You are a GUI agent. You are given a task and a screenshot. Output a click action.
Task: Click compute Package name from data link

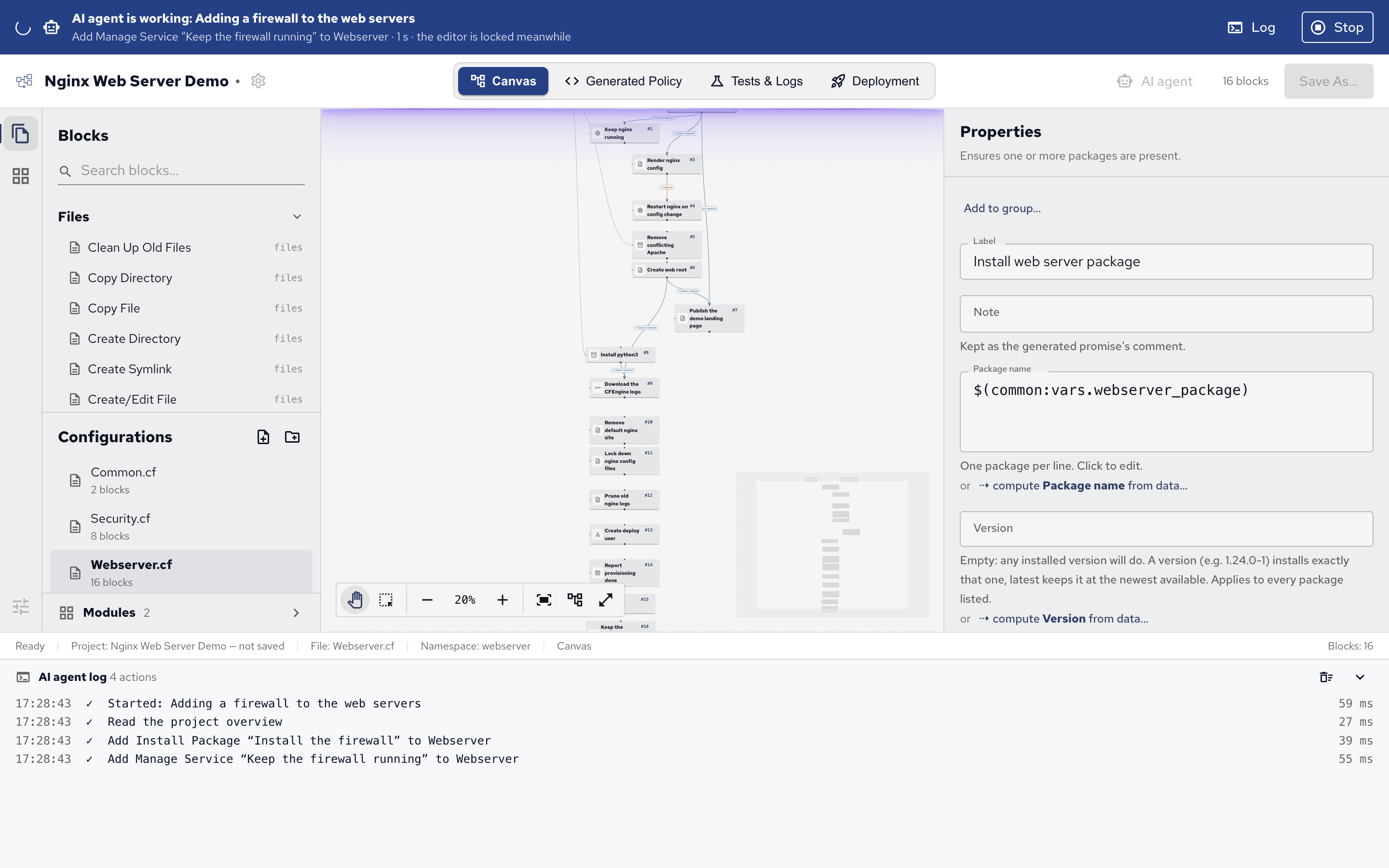tap(1082, 486)
